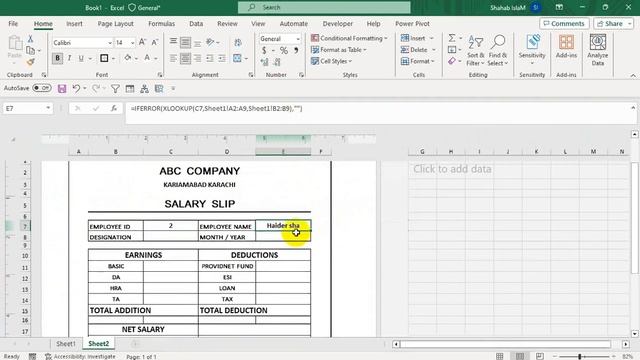Toggle Wrap Text in Alignment group

238,42
